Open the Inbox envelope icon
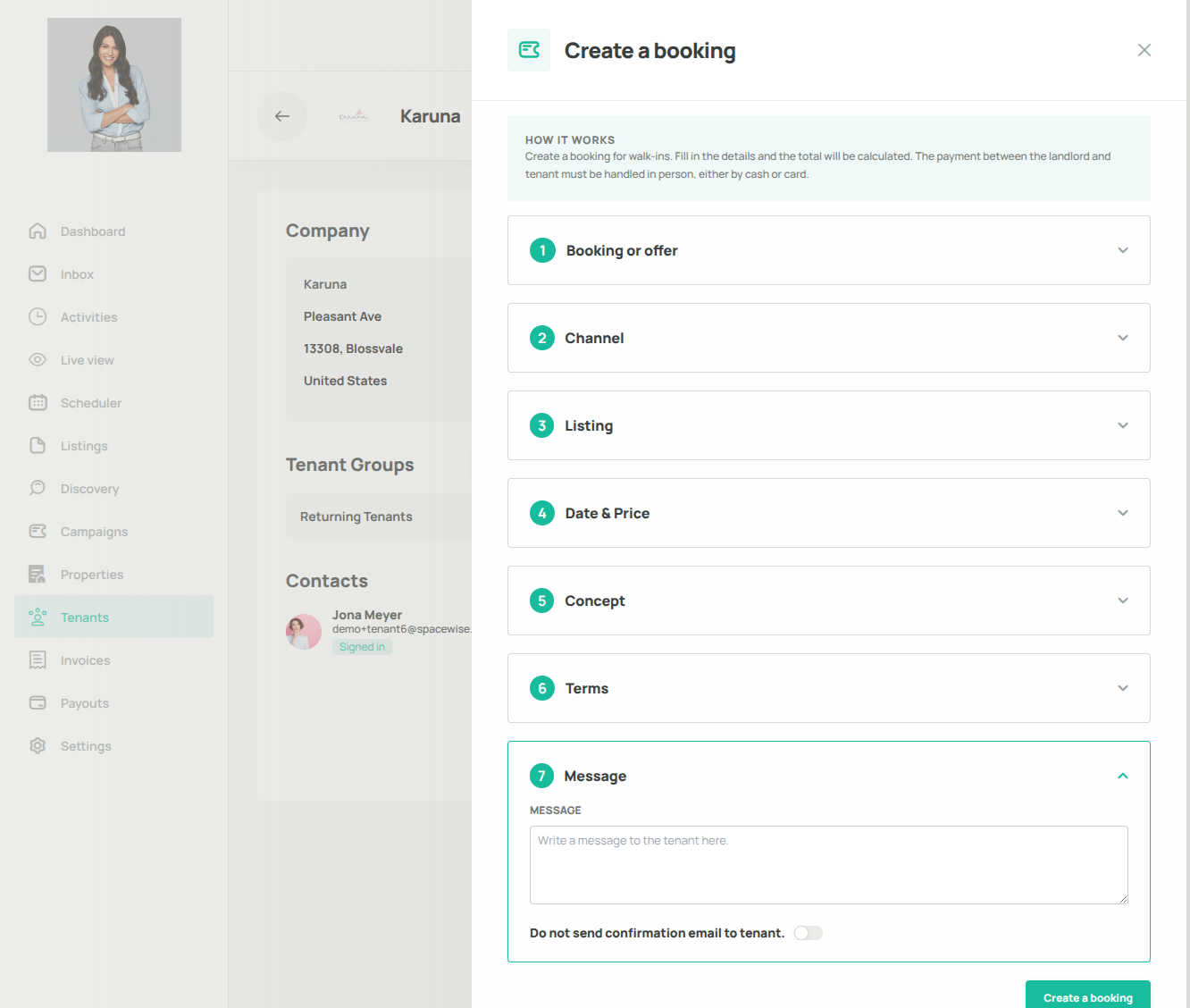 (x=38, y=274)
